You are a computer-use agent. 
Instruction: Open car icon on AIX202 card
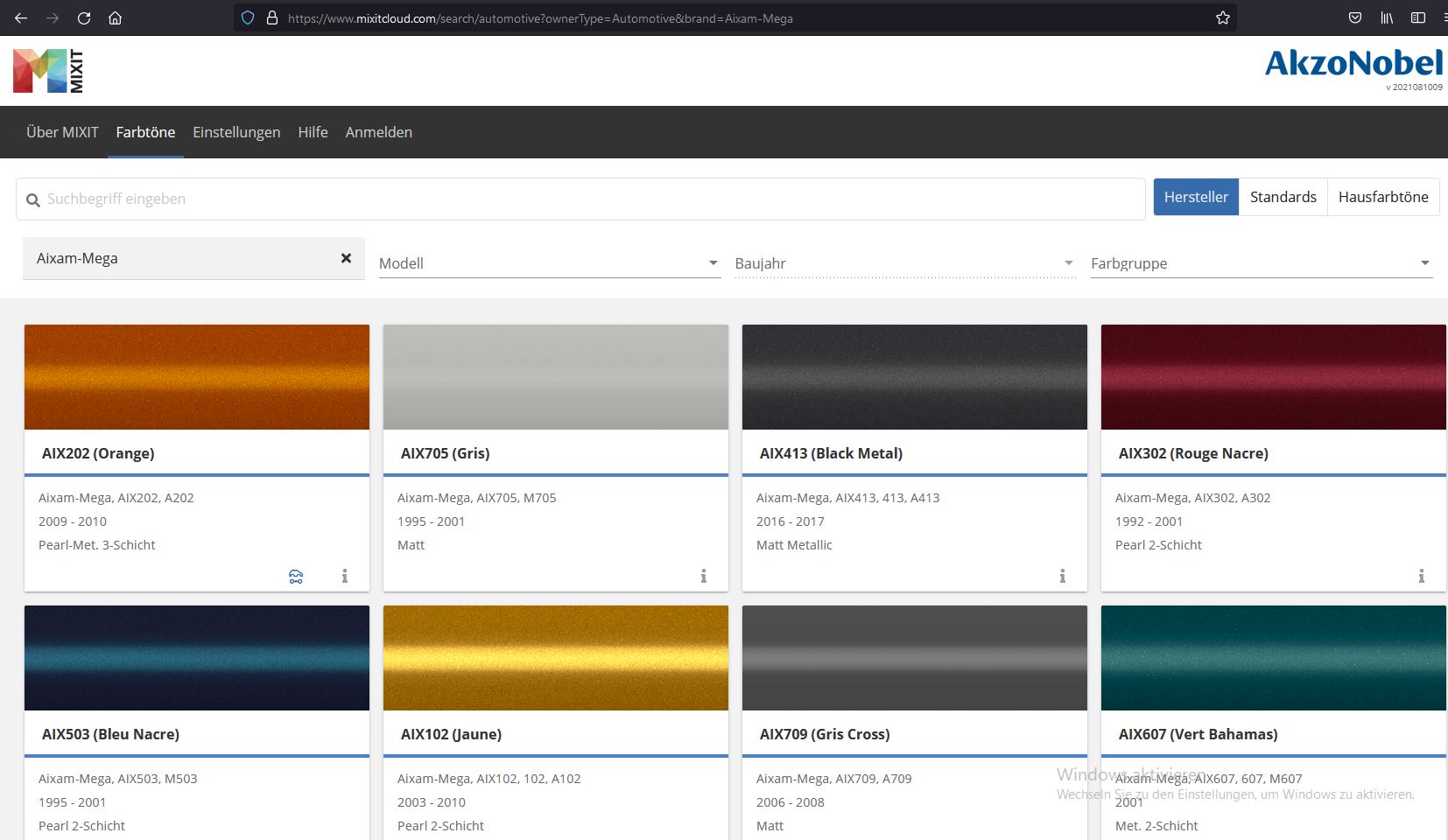(x=296, y=576)
